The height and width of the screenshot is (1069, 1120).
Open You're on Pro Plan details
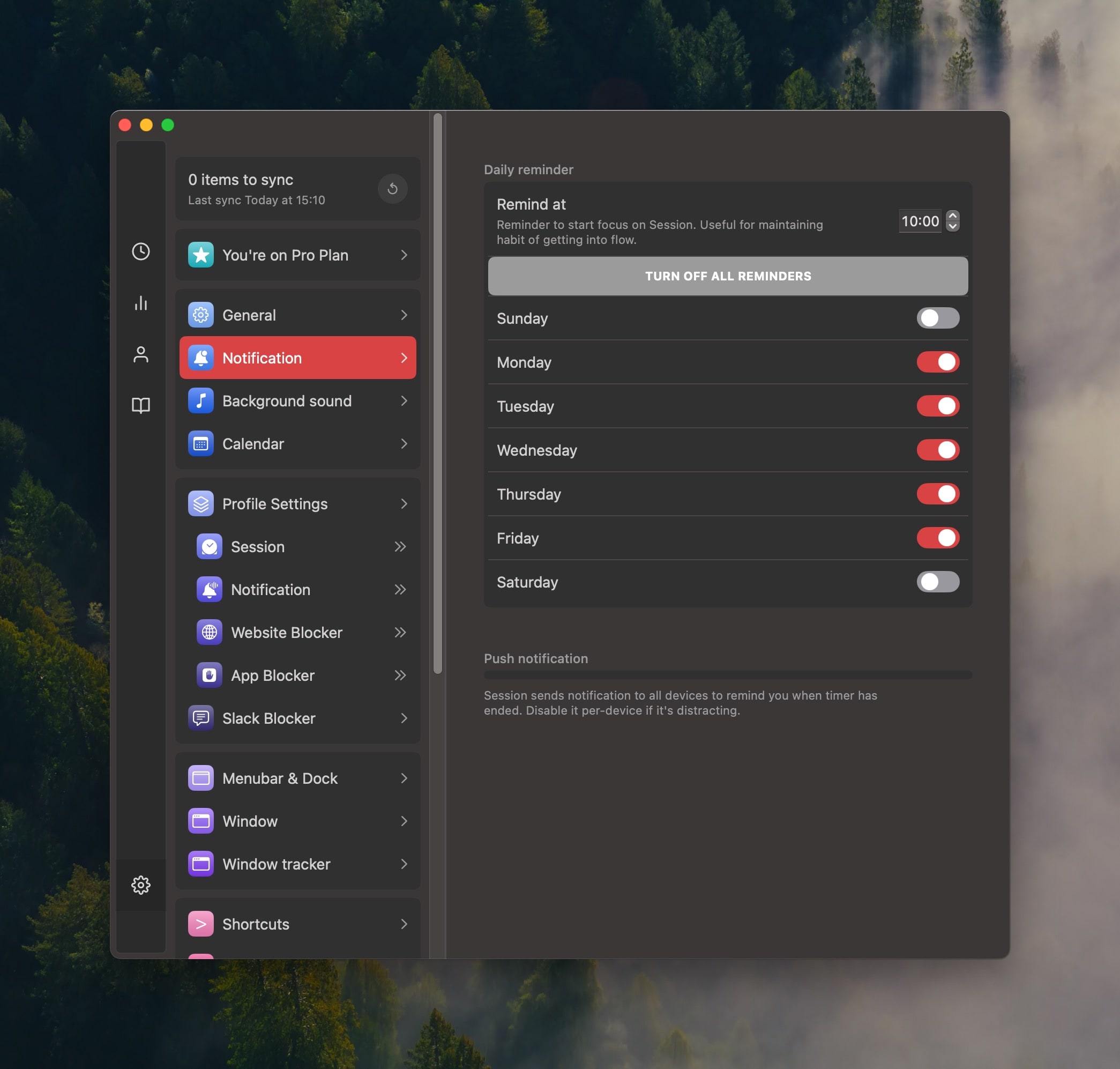coord(297,255)
